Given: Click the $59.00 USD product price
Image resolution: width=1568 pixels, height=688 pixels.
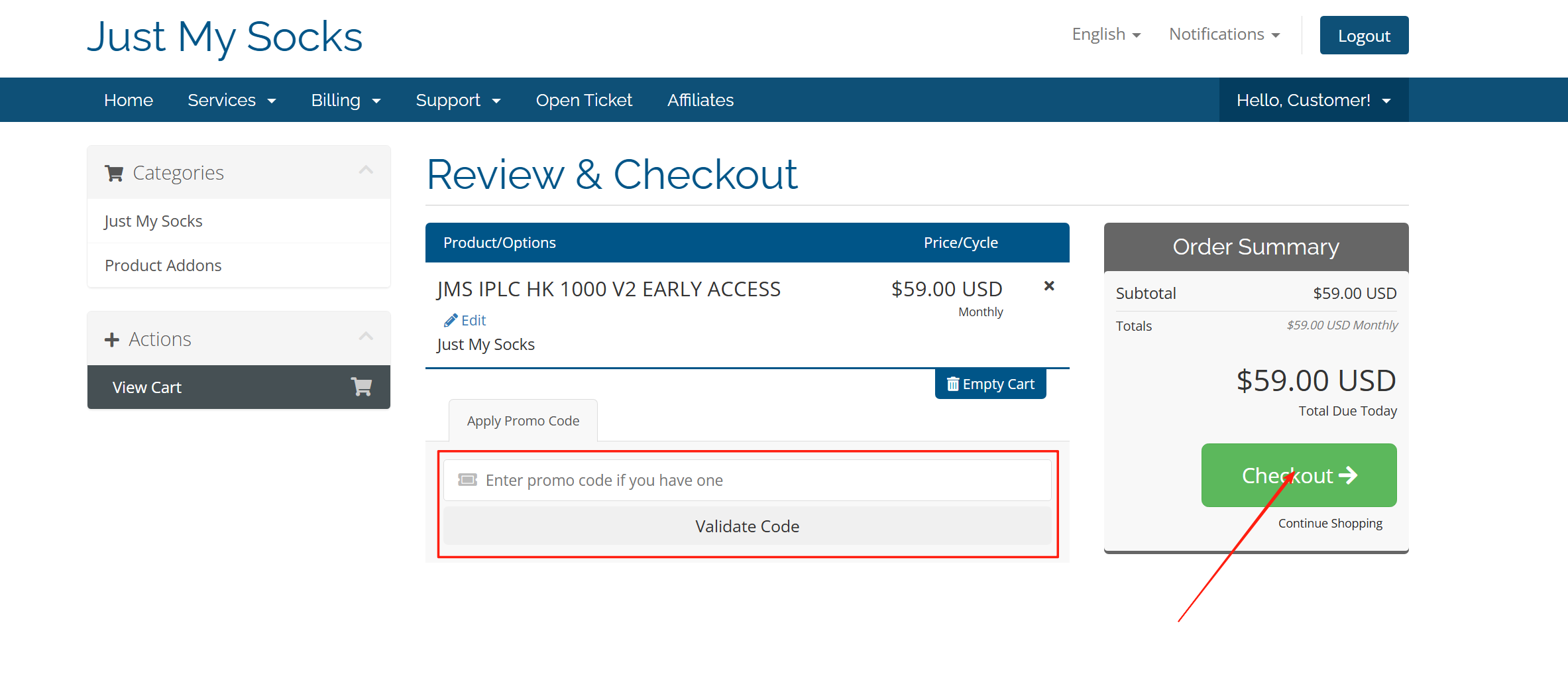Looking at the screenshot, I should pos(946,289).
